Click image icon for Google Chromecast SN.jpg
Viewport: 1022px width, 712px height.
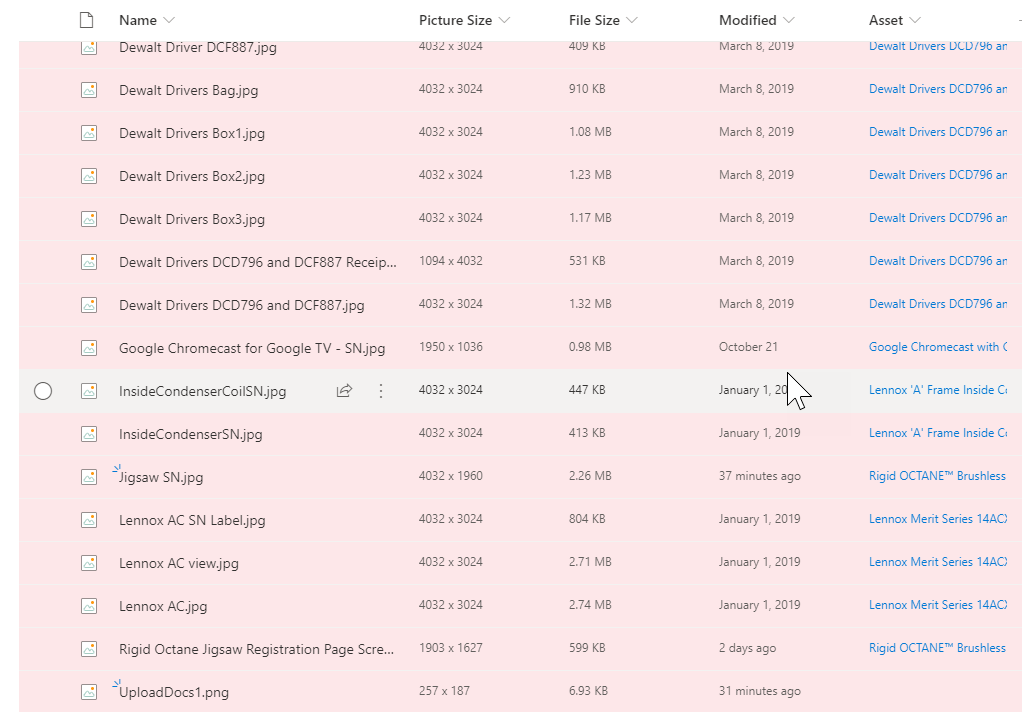pos(89,348)
